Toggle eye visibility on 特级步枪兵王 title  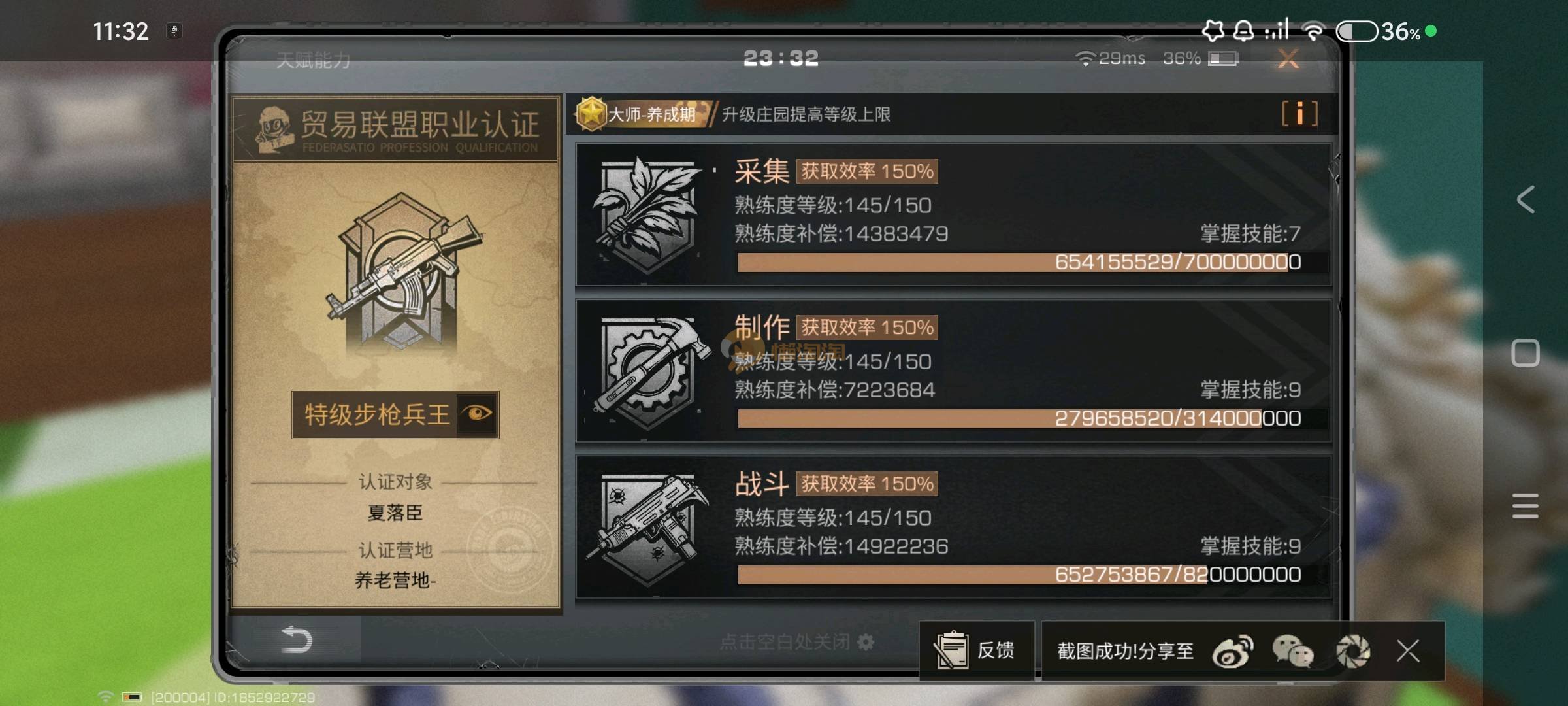pos(478,414)
